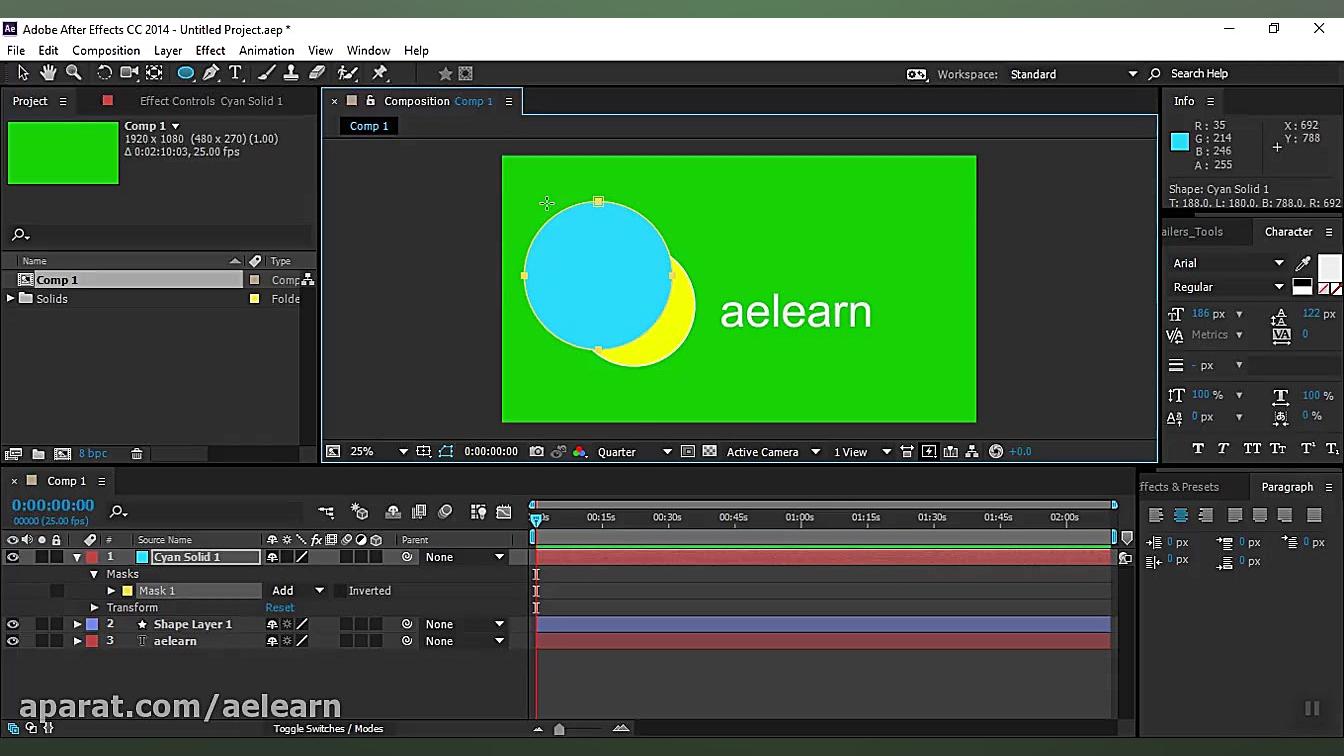Select the Eraser tool

(x=317, y=73)
